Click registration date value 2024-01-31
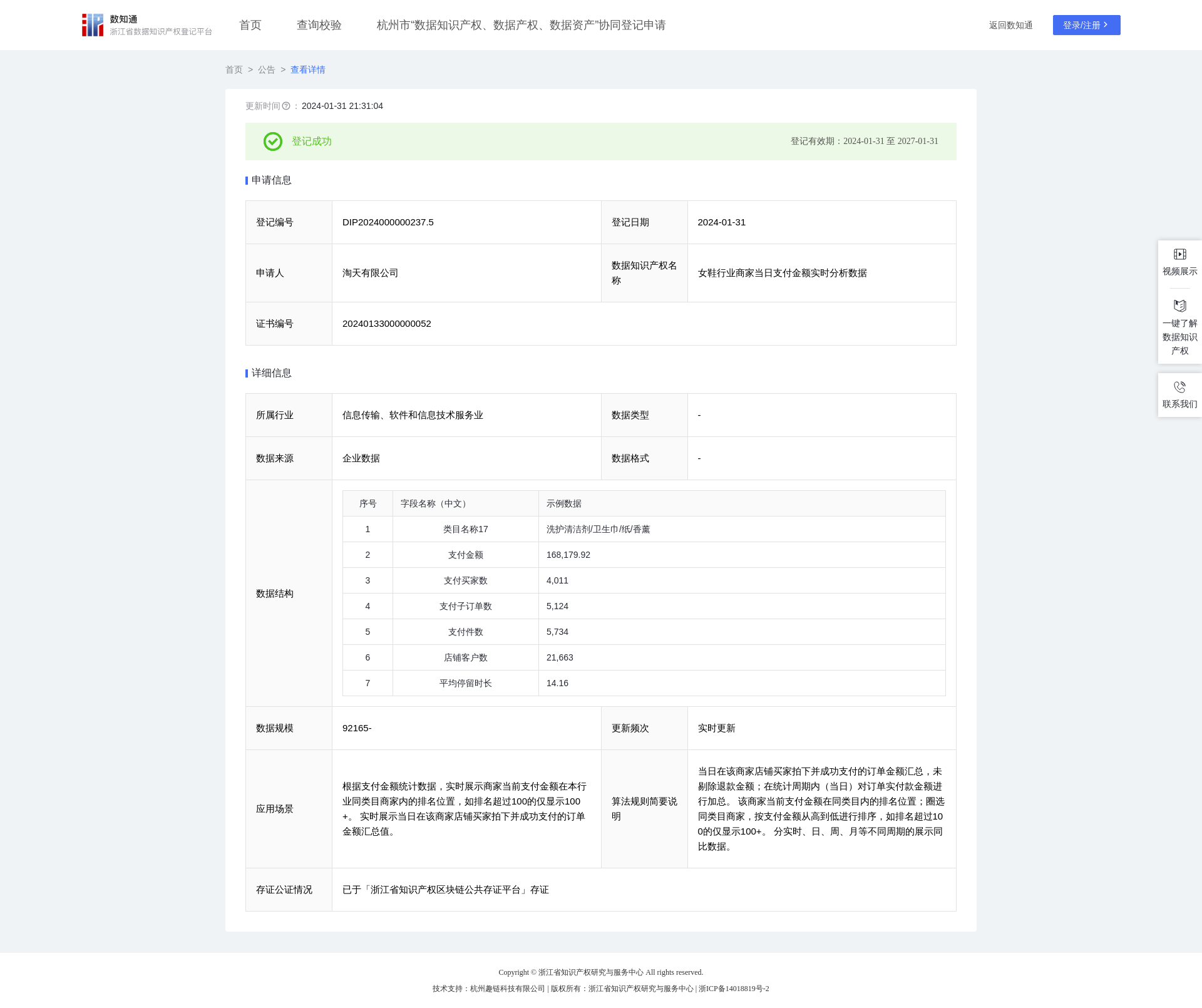This screenshot has width=1202, height=1008. pos(722,222)
